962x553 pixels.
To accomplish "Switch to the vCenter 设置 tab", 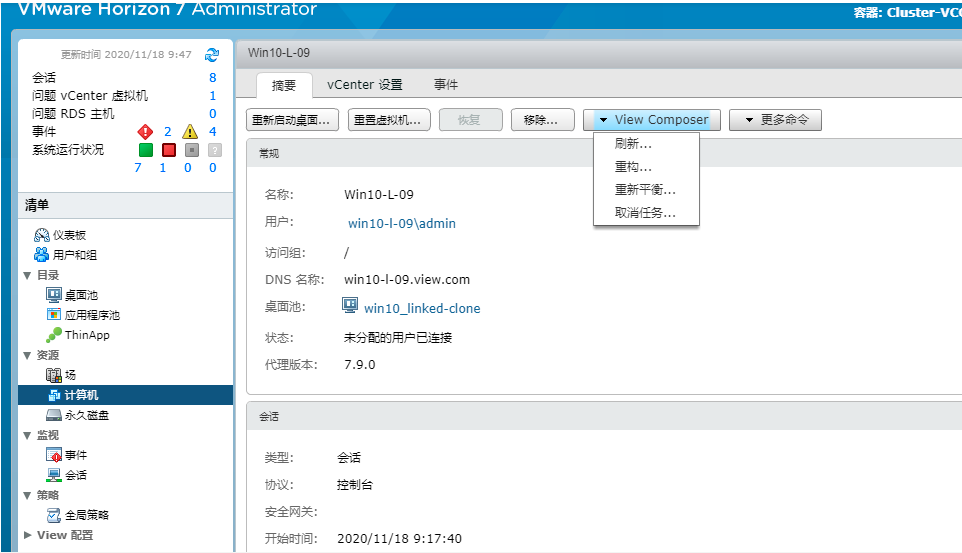I will click(364, 85).
